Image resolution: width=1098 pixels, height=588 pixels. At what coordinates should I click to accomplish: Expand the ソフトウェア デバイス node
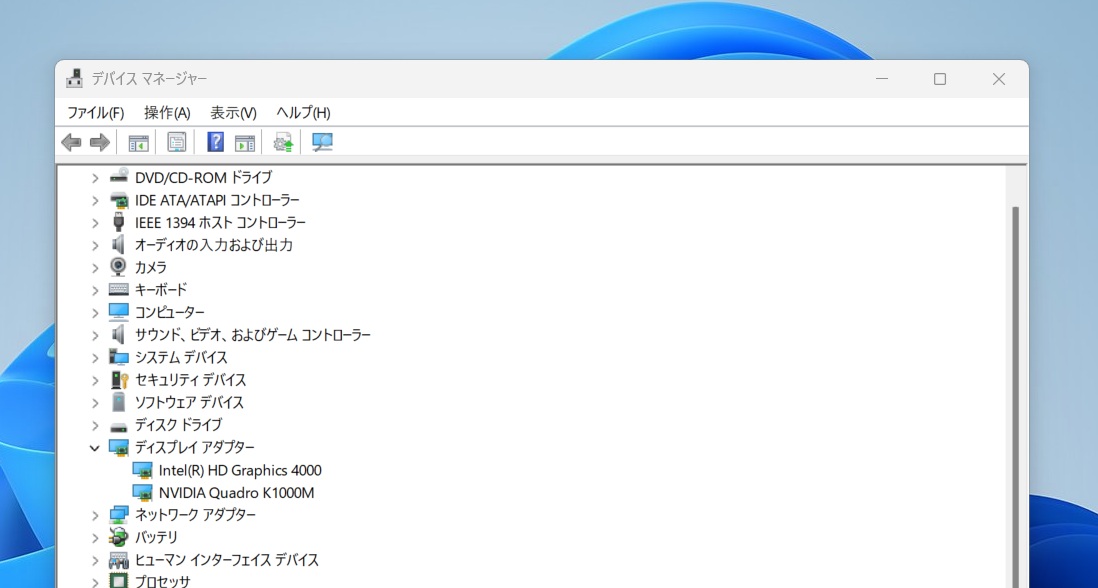pos(95,402)
